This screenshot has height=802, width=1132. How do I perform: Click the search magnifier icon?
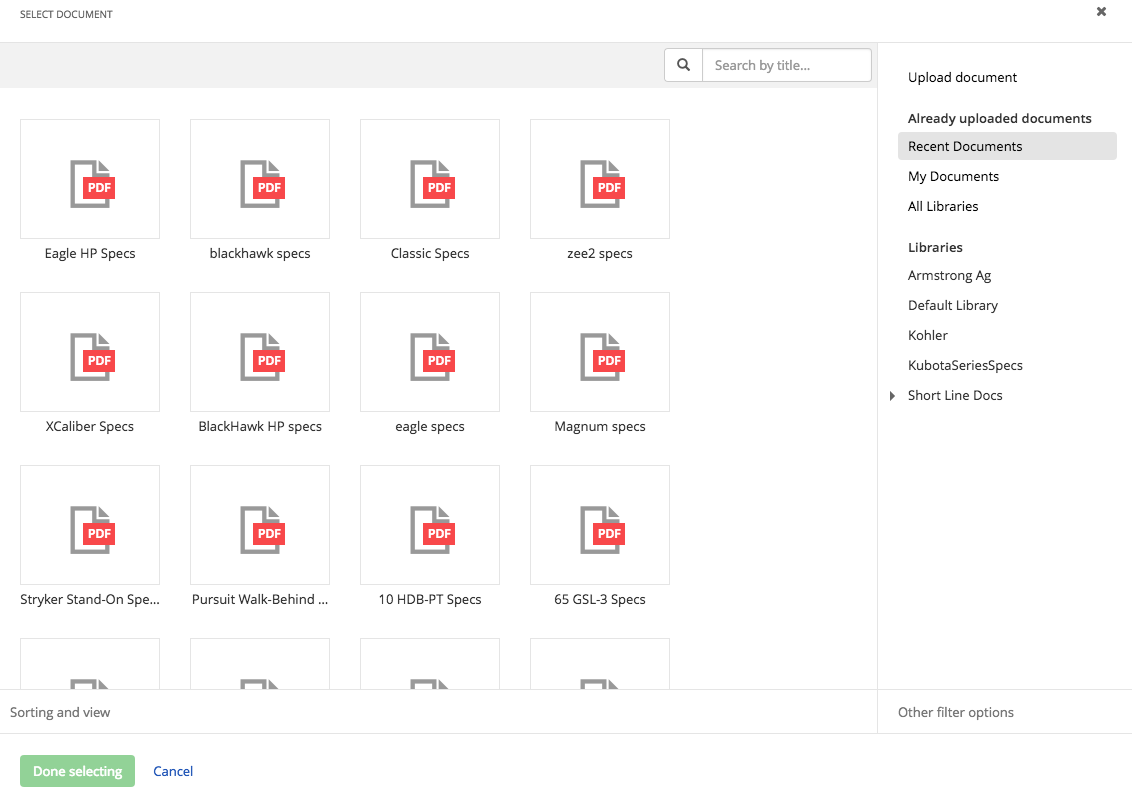click(683, 64)
